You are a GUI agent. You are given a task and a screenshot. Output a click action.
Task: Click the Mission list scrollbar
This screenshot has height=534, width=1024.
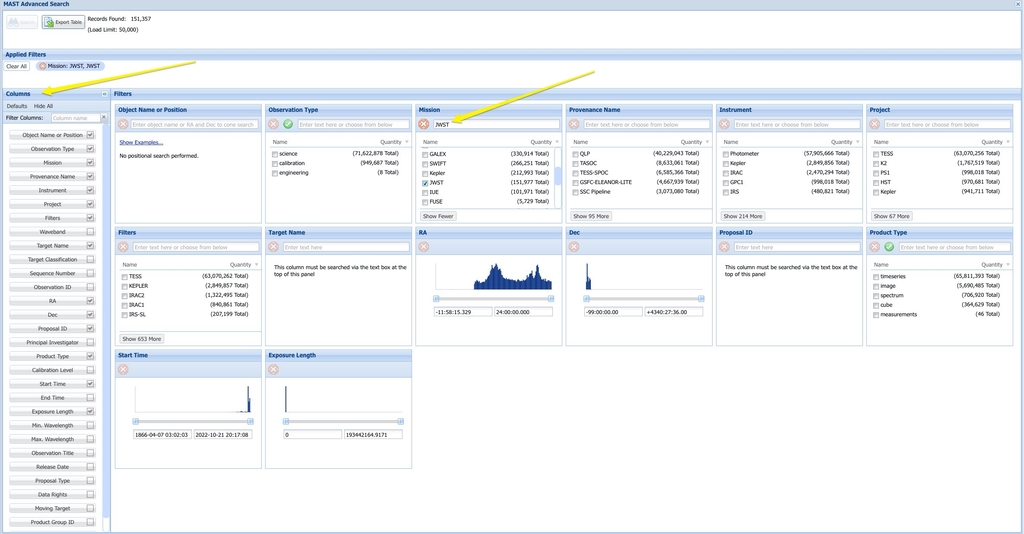click(558, 178)
